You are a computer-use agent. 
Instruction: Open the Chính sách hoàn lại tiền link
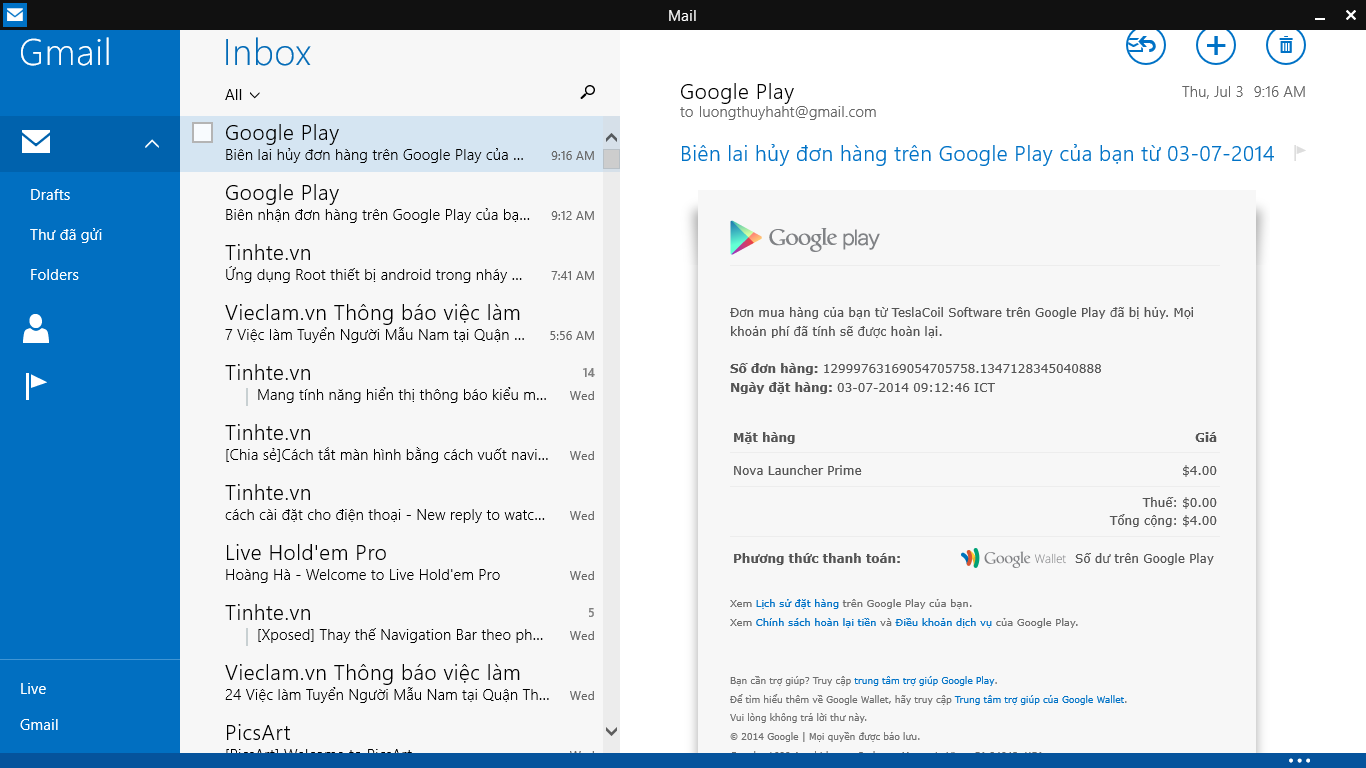coord(815,623)
